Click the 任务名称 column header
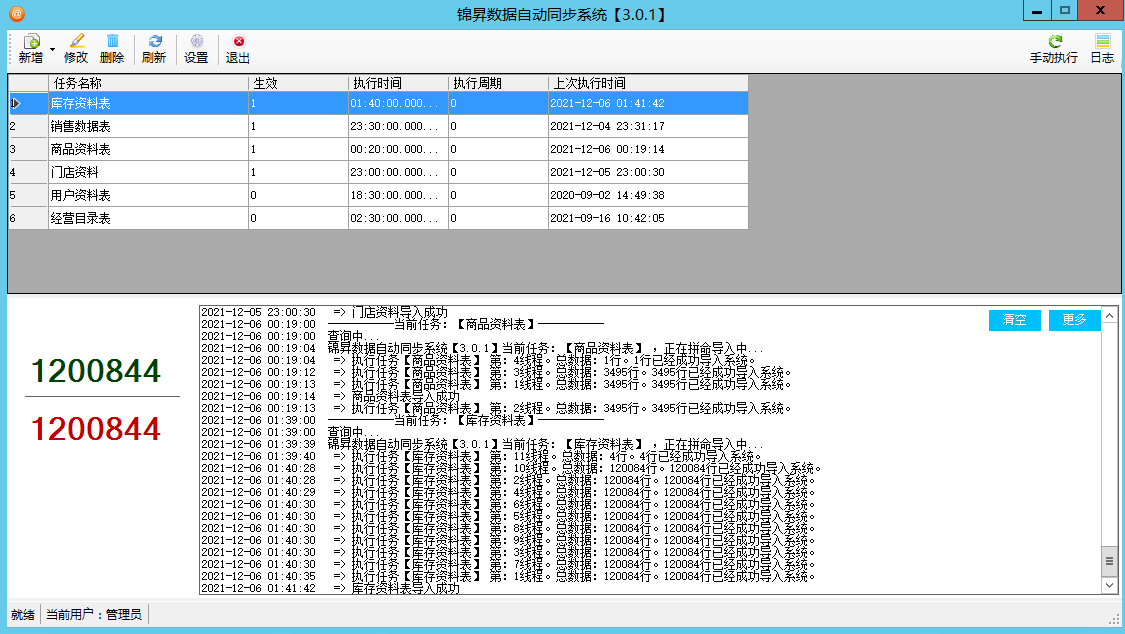The image size is (1125, 634). [147, 83]
